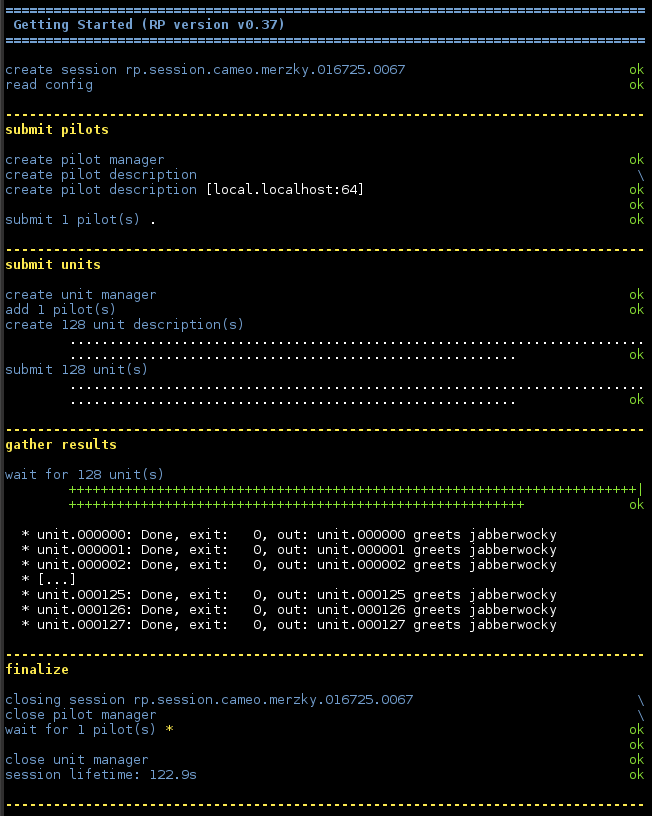Click the unit.000002 result line
This screenshot has height=816, width=652.
point(289,565)
